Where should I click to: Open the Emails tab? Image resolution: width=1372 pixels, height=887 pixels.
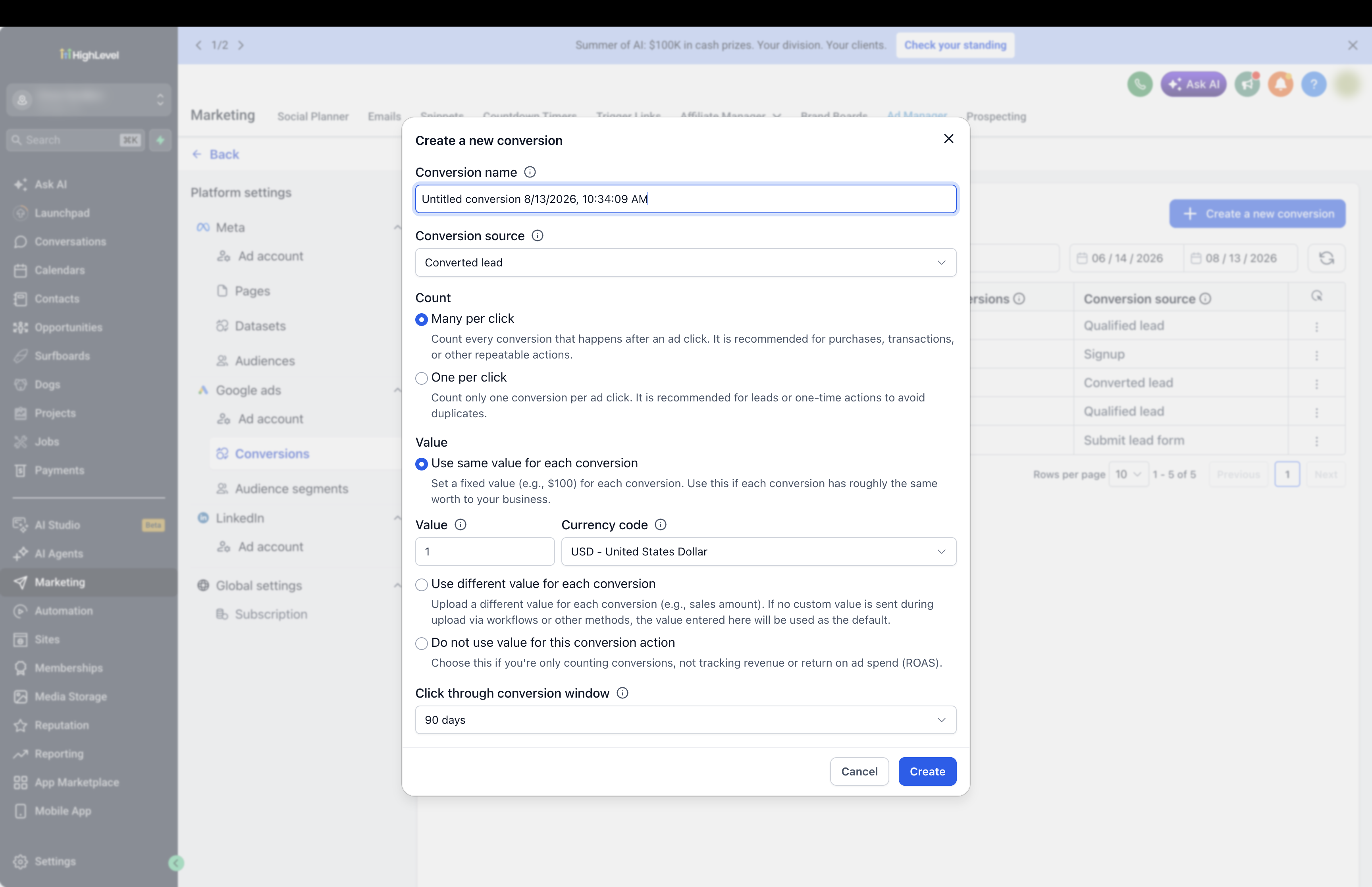[x=384, y=116]
